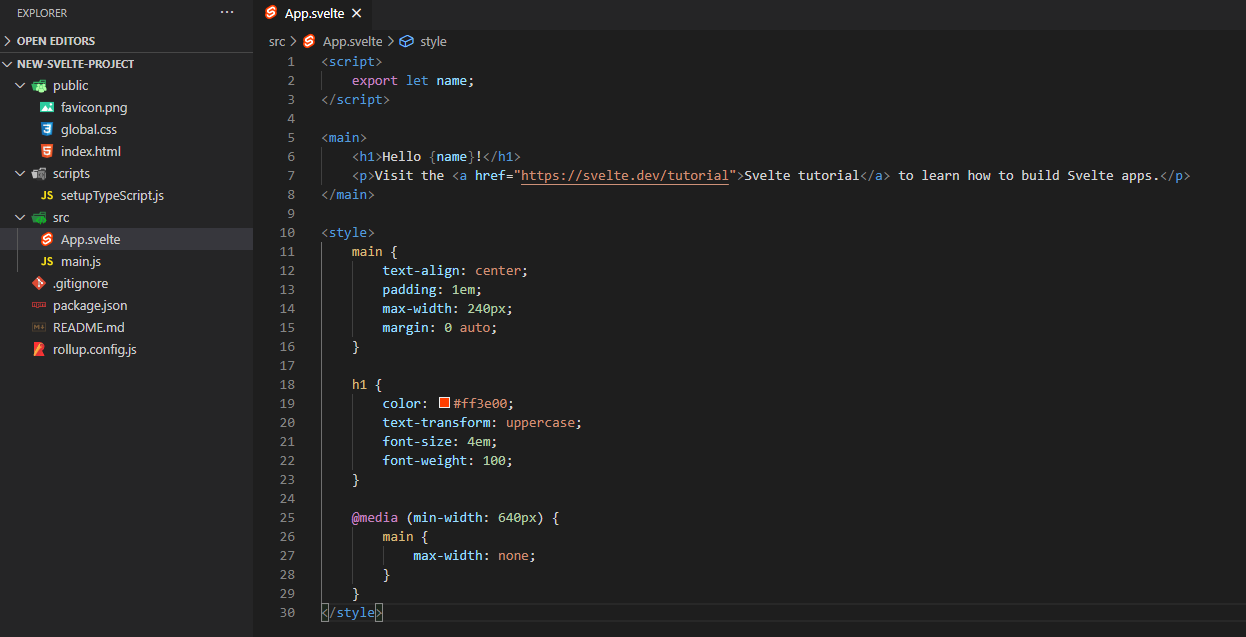Viewport: 1246px width, 637px height.
Task: Click line number 10 in the gutter
Action: point(287,232)
